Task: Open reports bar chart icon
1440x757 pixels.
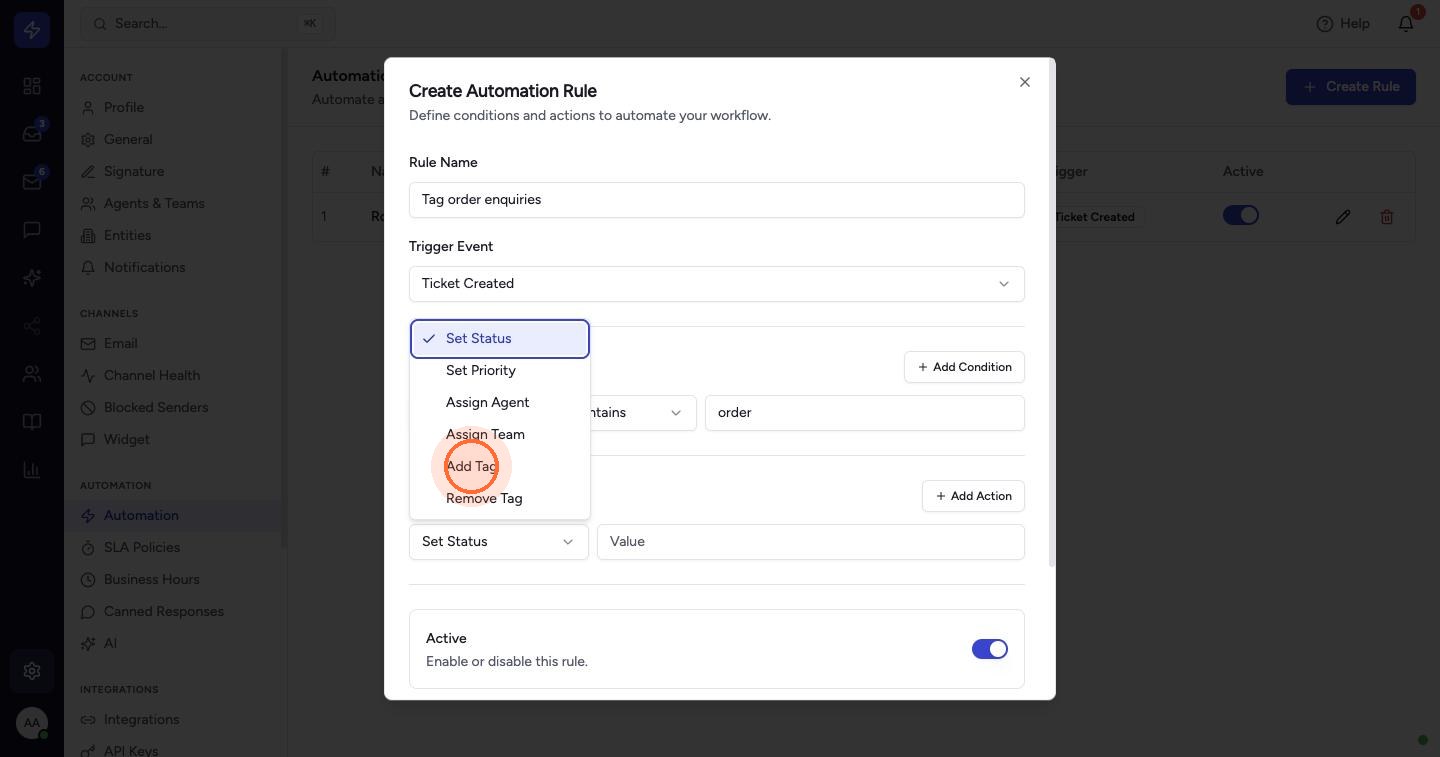Action: [32, 470]
